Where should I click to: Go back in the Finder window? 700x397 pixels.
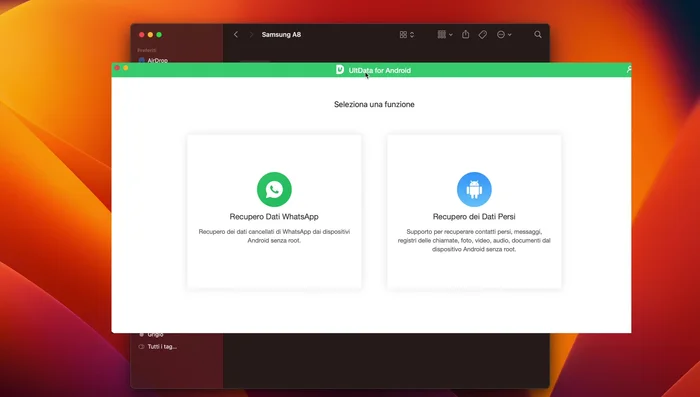click(236, 34)
